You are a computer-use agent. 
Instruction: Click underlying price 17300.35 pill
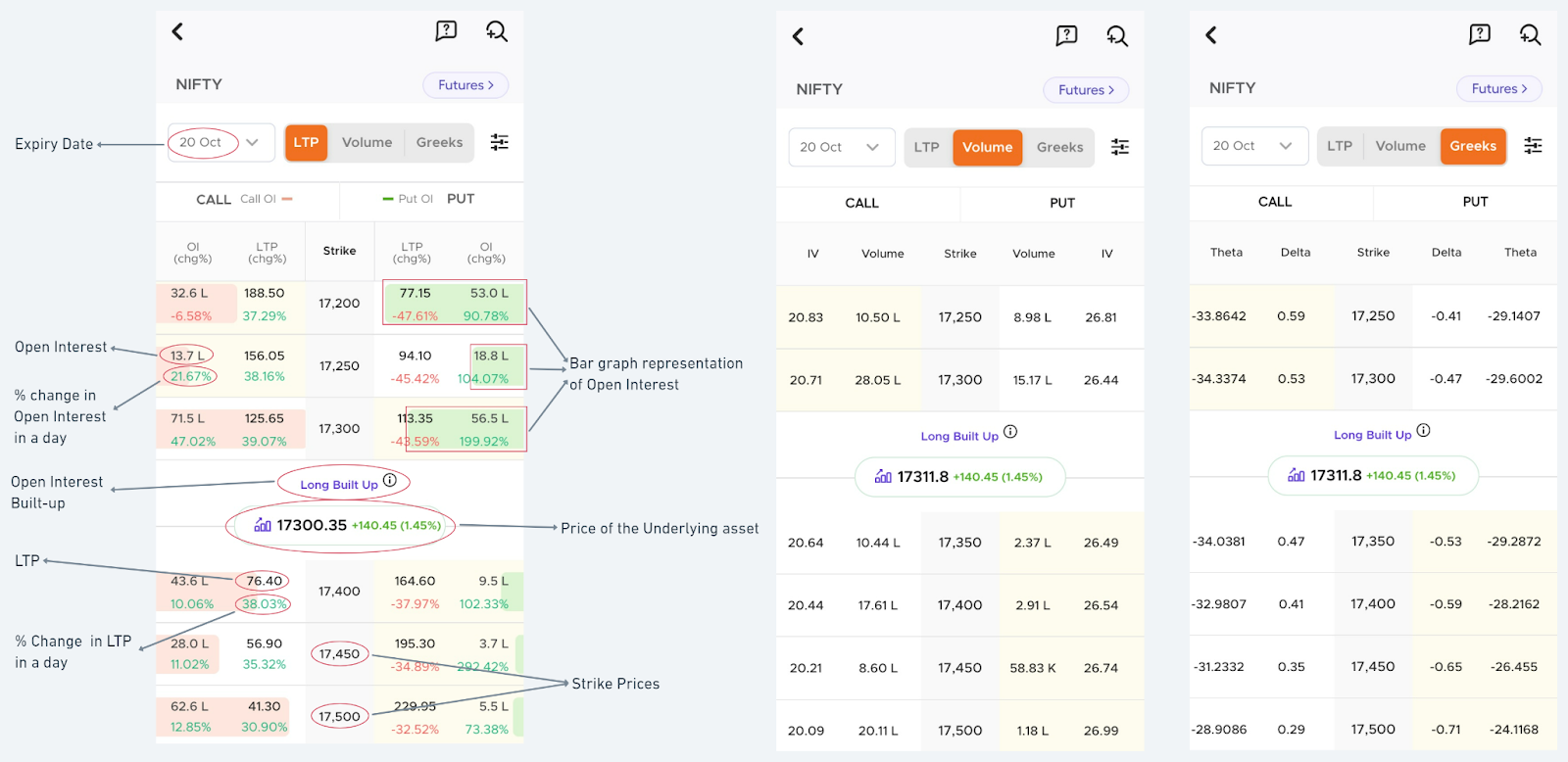tap(340, 526)
